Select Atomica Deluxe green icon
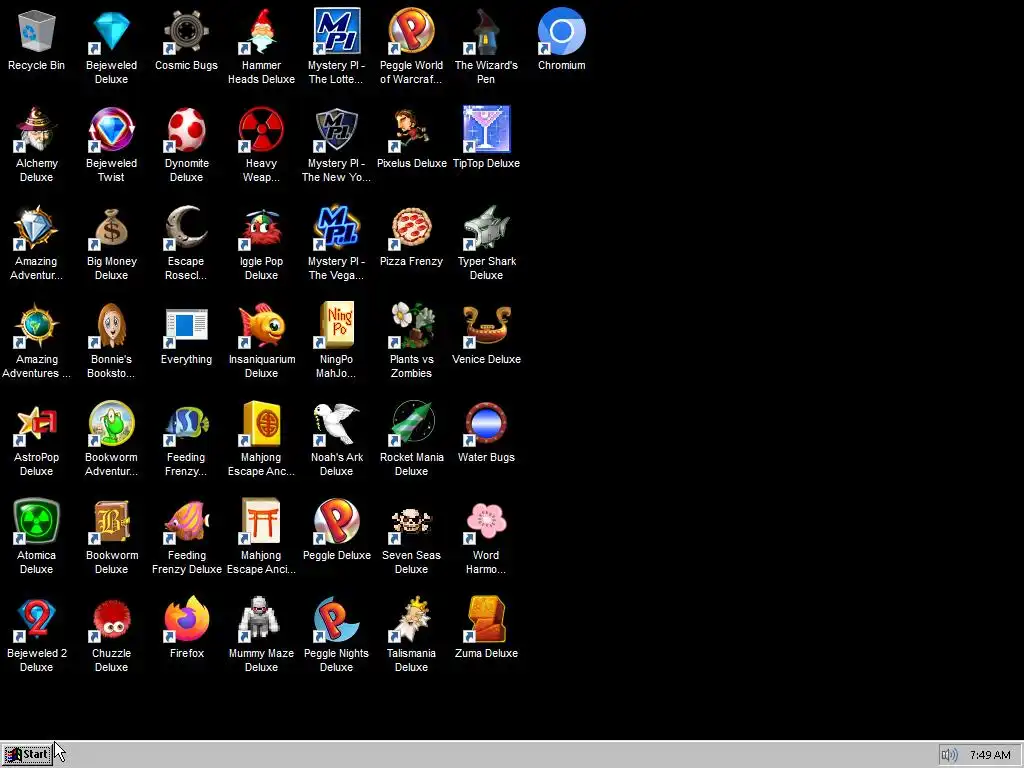Viewport: 1024px width, 768px height. coord(37,521)
